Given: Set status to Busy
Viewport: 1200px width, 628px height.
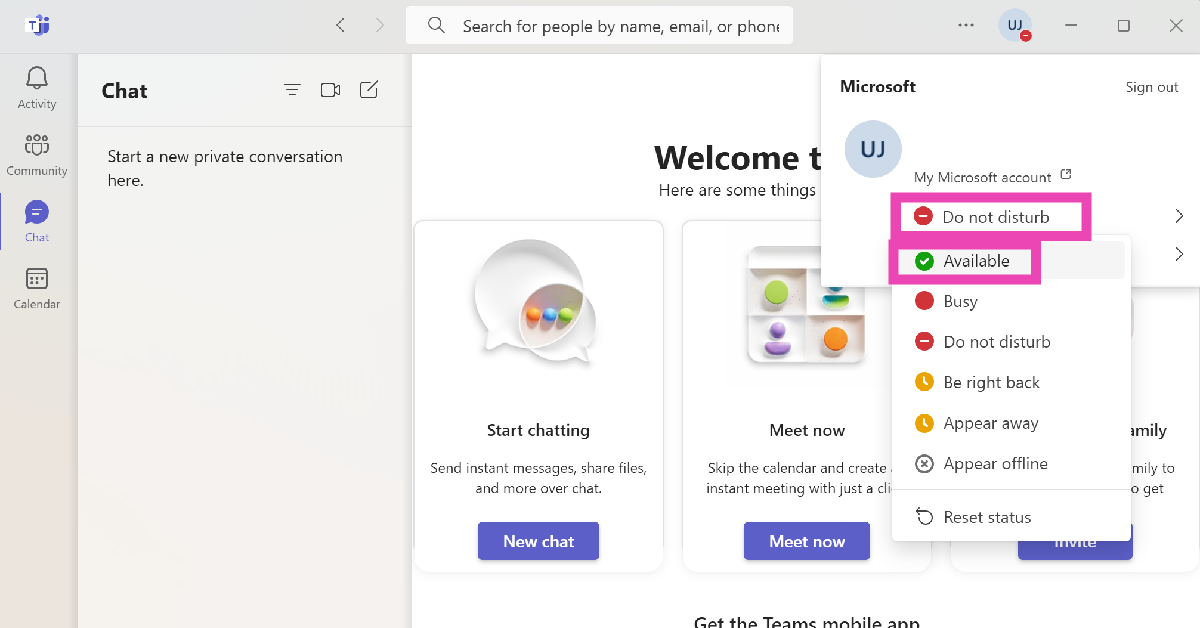Looking at the screenshot, I should pyautogui.click(x=960, y=301).
